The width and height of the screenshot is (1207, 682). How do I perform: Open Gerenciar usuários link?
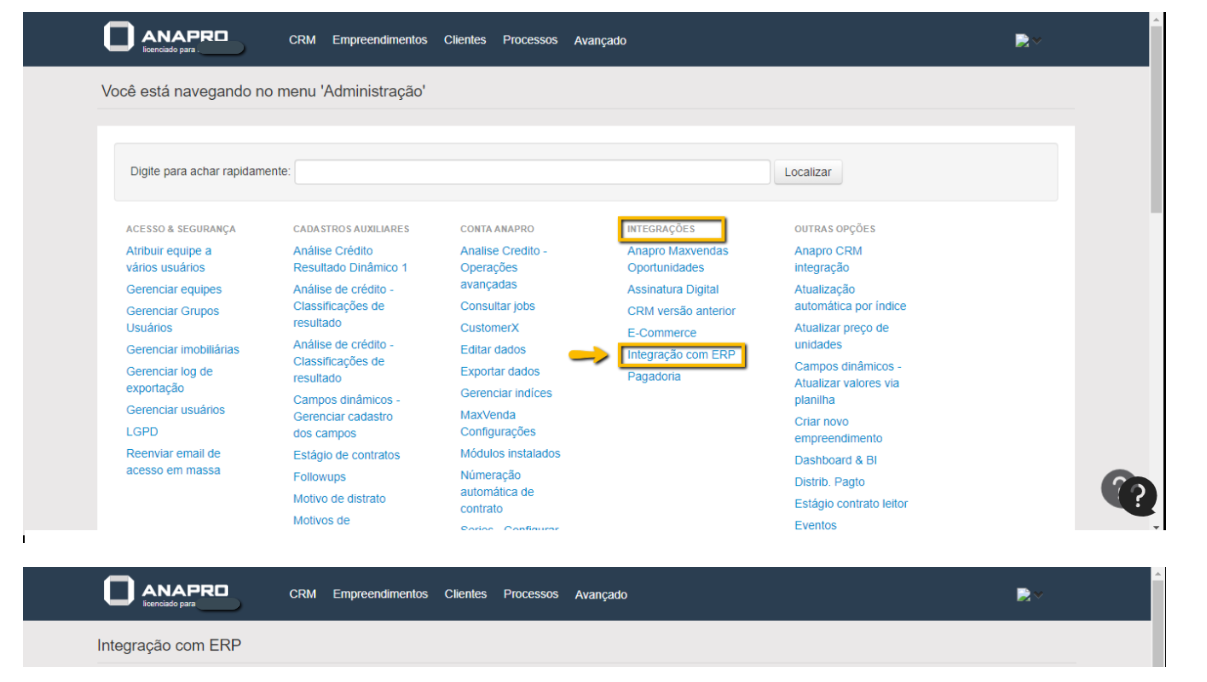[x=175, y=410]
